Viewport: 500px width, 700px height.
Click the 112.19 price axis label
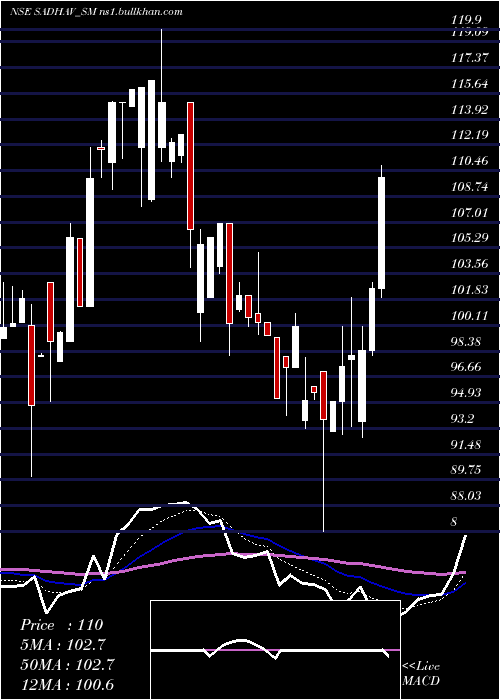pyautogui.click(x=469, y=135)
